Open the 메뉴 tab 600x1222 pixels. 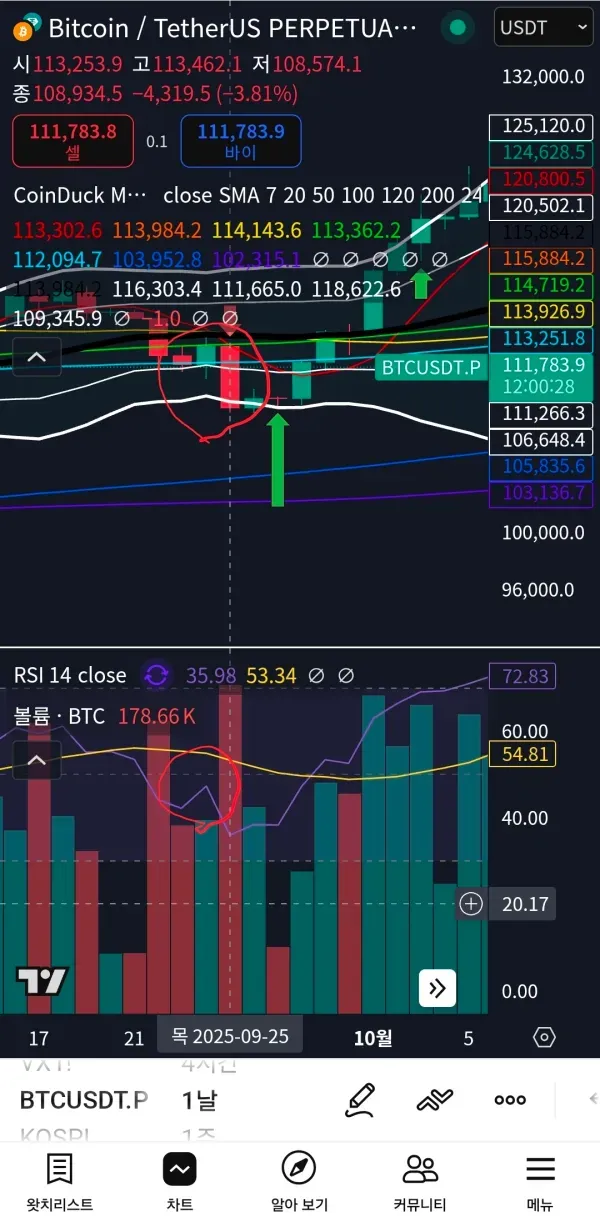coord(541,1184)
